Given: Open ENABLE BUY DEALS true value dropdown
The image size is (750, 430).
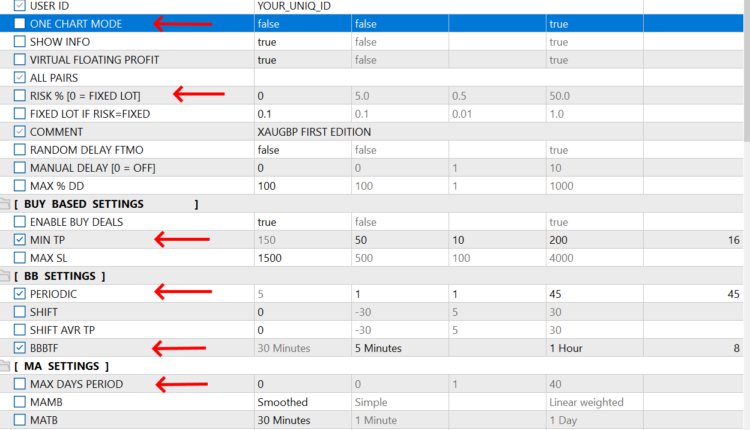Looking at the screenshot, I should pos(300,222).
